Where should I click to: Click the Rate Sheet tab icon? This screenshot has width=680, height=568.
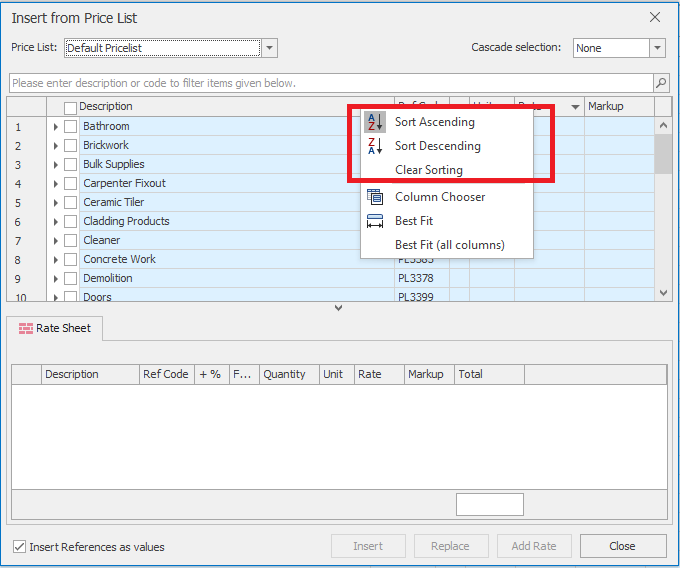pyautogui.click(x=26, y=328)
